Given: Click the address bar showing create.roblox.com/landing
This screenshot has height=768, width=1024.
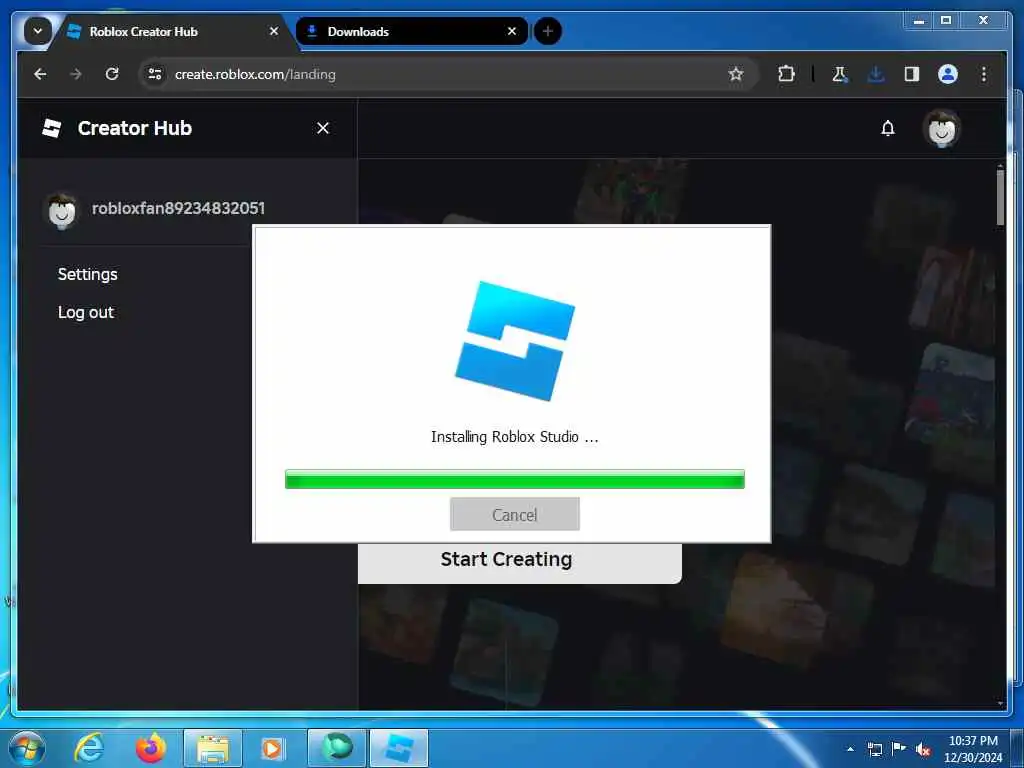Looking at the screenshot, I should coord(448,74).
